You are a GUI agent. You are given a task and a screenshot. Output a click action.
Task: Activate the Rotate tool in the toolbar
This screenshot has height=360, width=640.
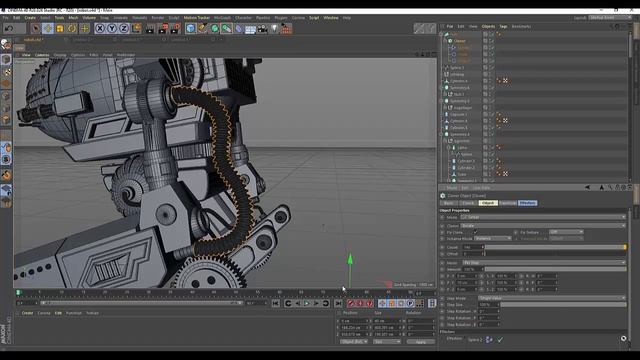[x=72, y=28]
